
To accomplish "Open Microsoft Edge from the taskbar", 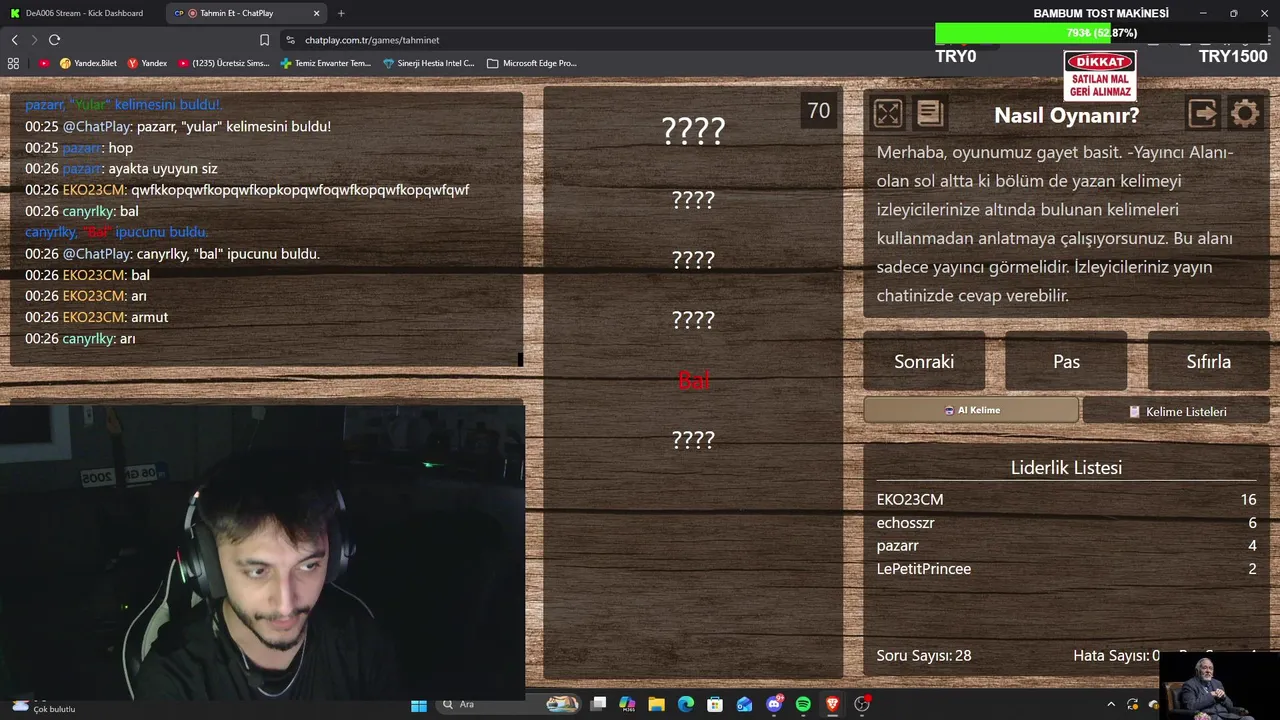I will coord(686,705).
